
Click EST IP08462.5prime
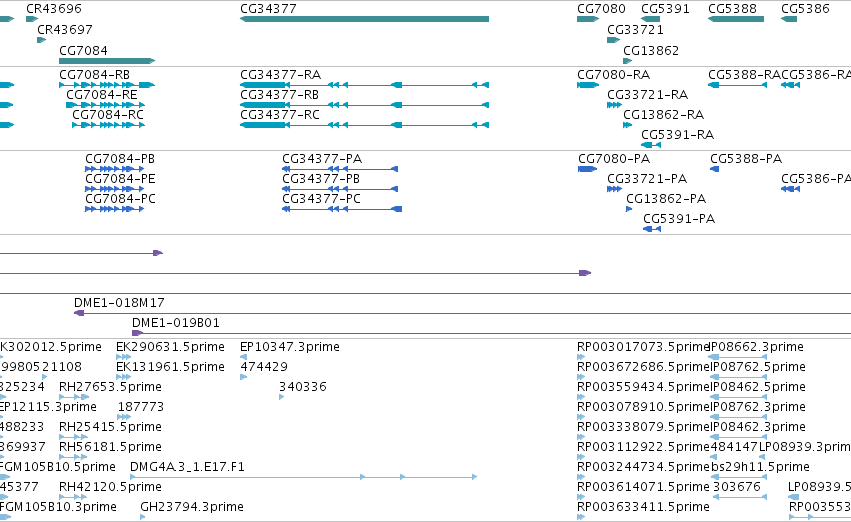[758, 386]
